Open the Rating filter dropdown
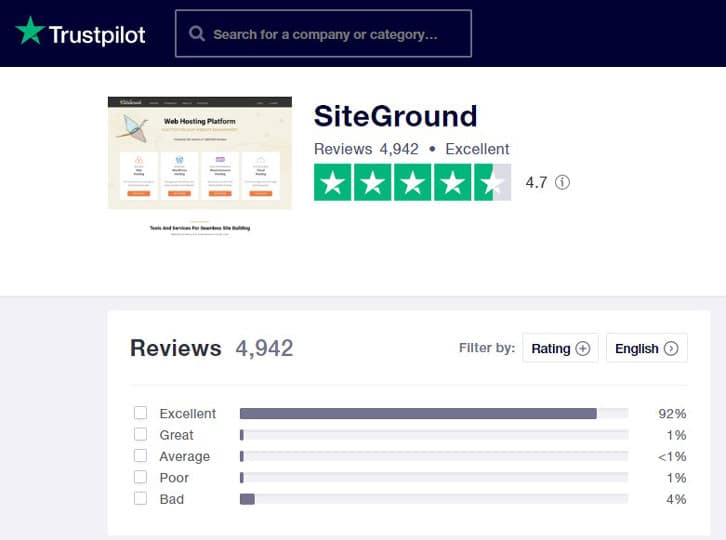 coord(560,348)
